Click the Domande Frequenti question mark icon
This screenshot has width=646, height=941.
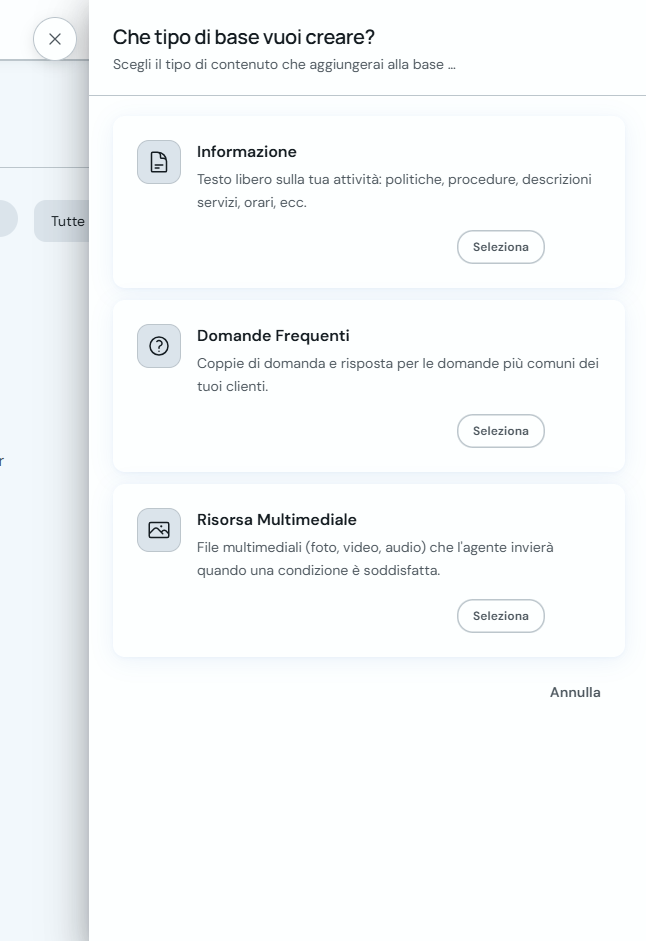point(159,346)
